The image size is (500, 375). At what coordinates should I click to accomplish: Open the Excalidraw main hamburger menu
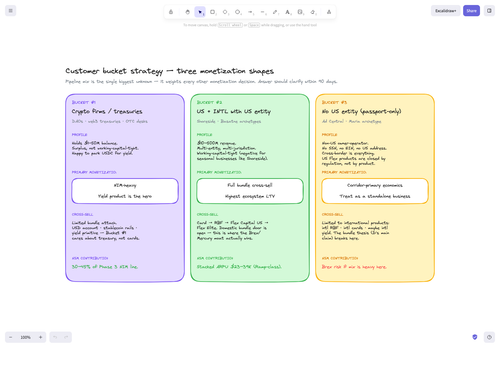tap(10, 11)
